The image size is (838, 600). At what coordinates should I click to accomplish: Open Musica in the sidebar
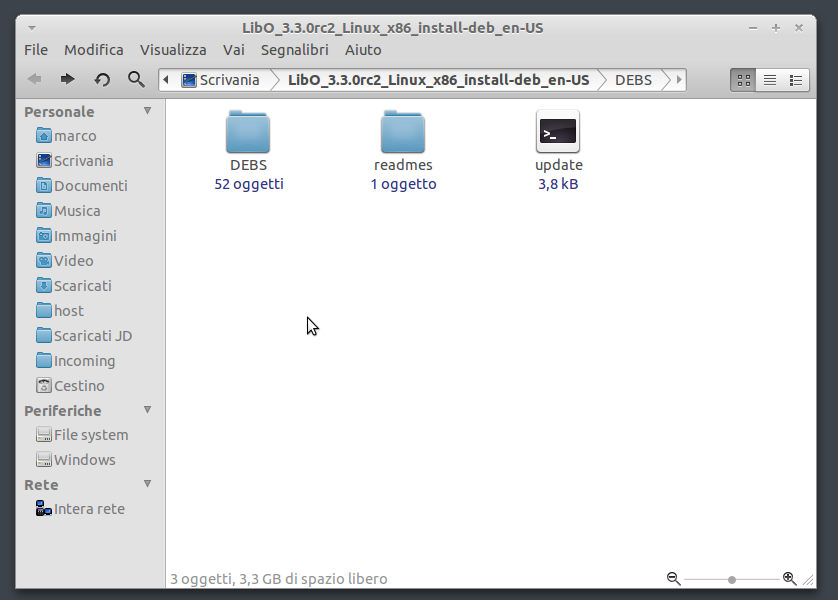[x=68, y=211]
